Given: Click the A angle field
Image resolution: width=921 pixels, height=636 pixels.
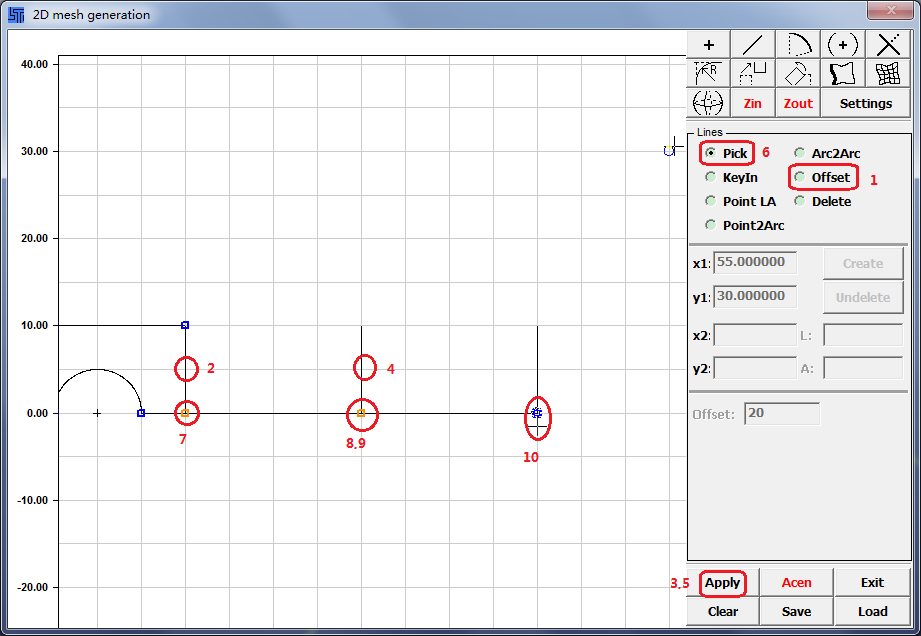Looking at the screenshot, I should coord(863,368).
